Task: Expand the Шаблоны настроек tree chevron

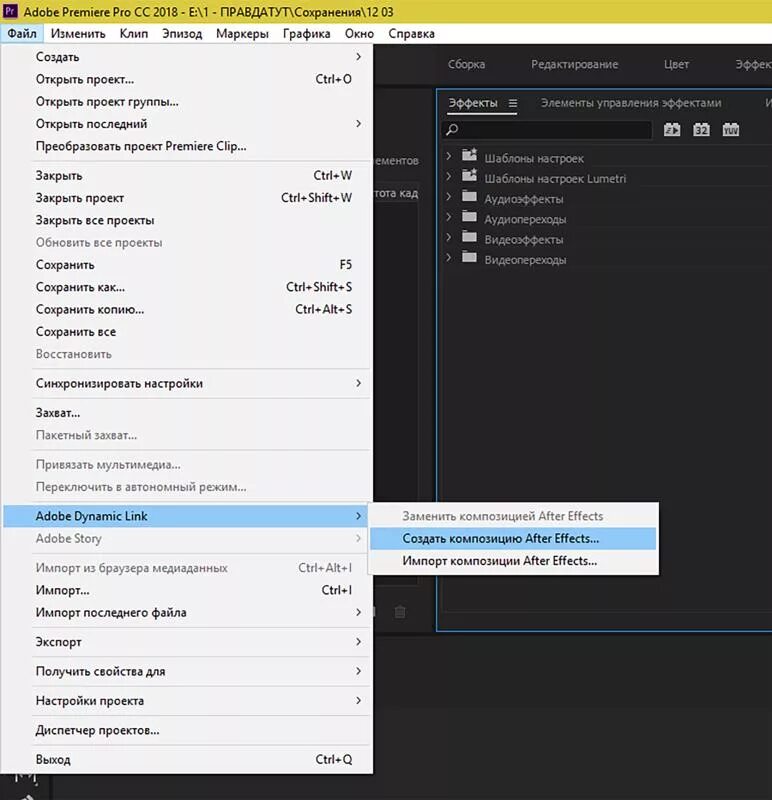Action: pos(449,156)
